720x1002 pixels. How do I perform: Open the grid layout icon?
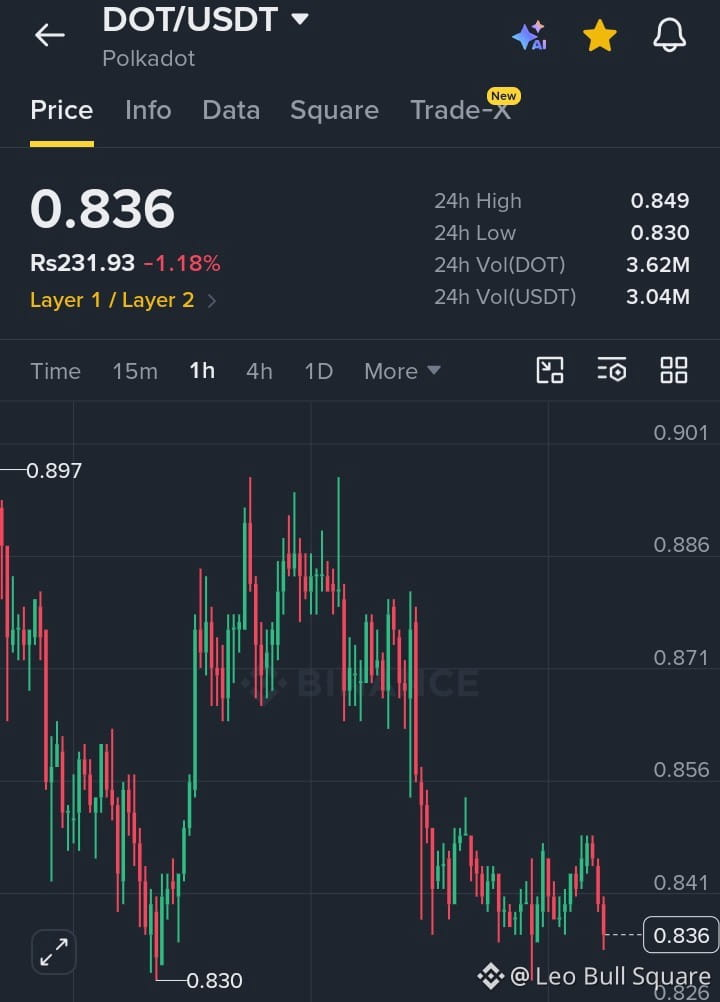click(673, 370)
